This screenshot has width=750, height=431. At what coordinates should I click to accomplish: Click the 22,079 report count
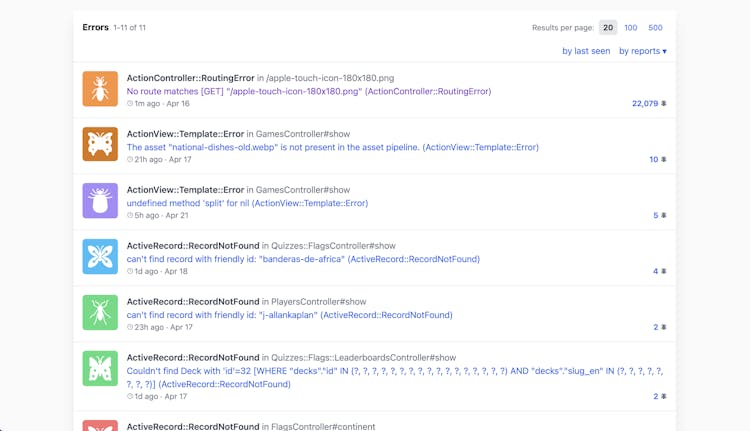[x=645, y=103]
